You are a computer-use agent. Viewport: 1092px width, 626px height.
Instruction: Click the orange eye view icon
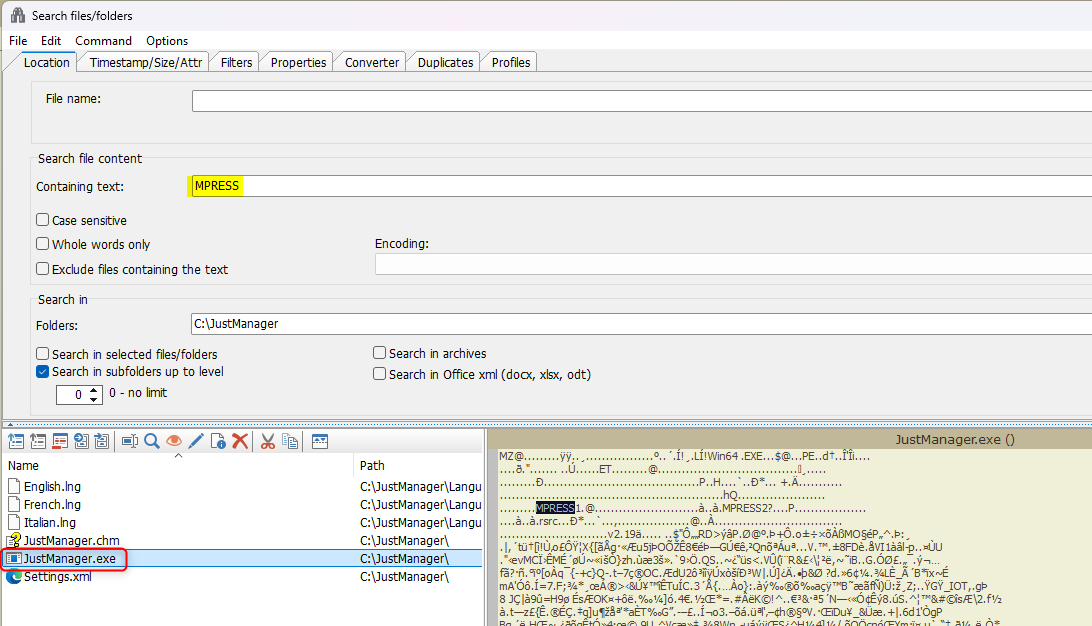point(174,441)
